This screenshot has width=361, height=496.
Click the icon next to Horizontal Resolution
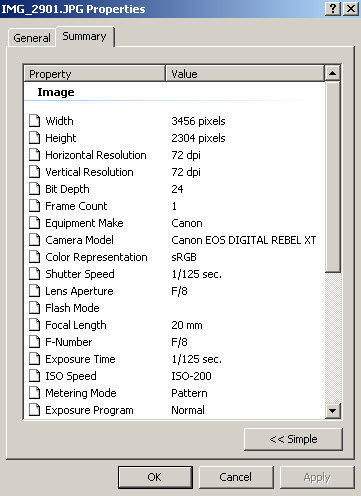pos(34,155)
